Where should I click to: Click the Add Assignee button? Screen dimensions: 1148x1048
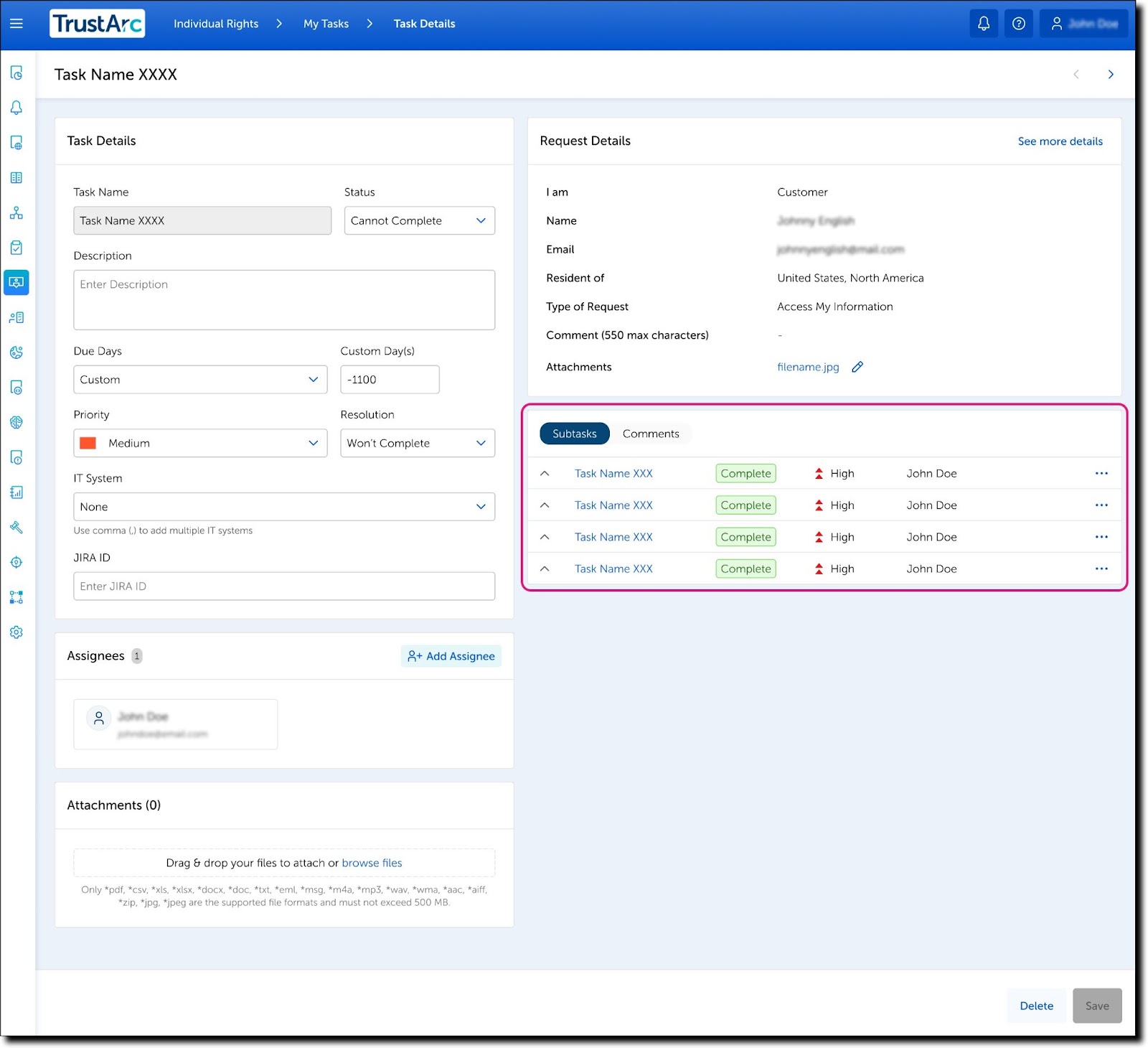click(x=451, y=655)
